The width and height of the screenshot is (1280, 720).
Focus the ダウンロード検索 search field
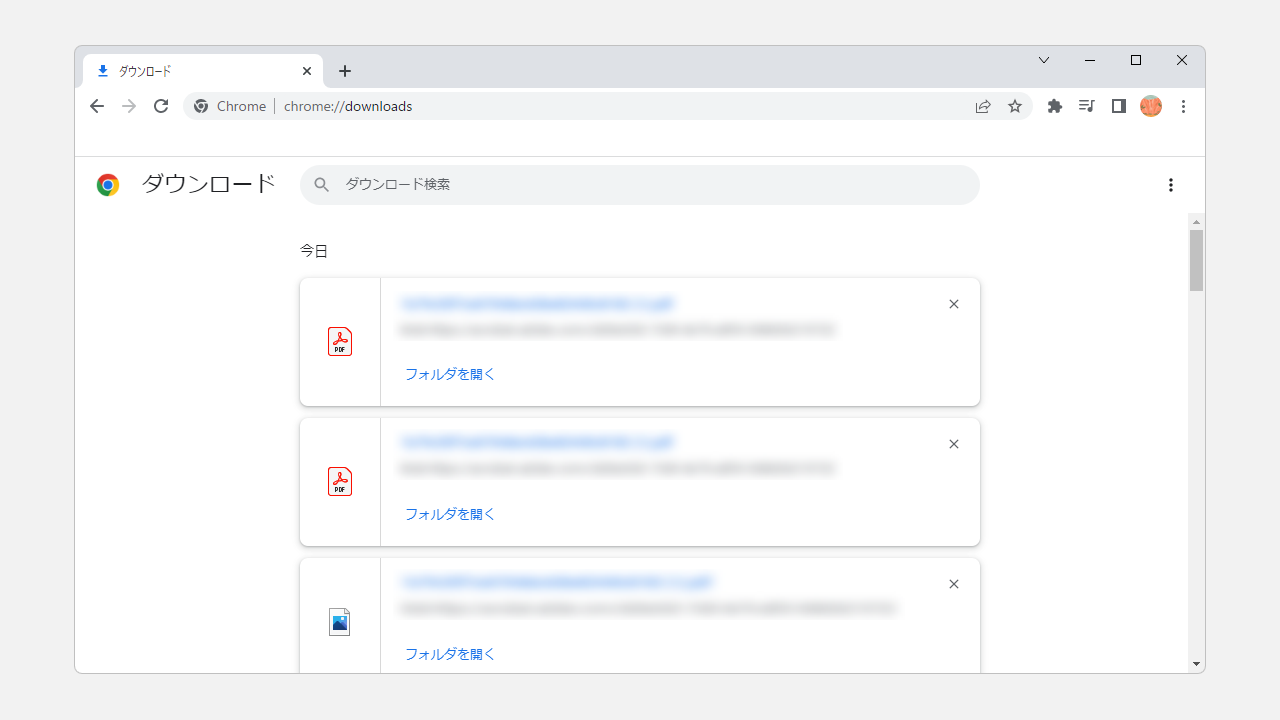(640, 185)
